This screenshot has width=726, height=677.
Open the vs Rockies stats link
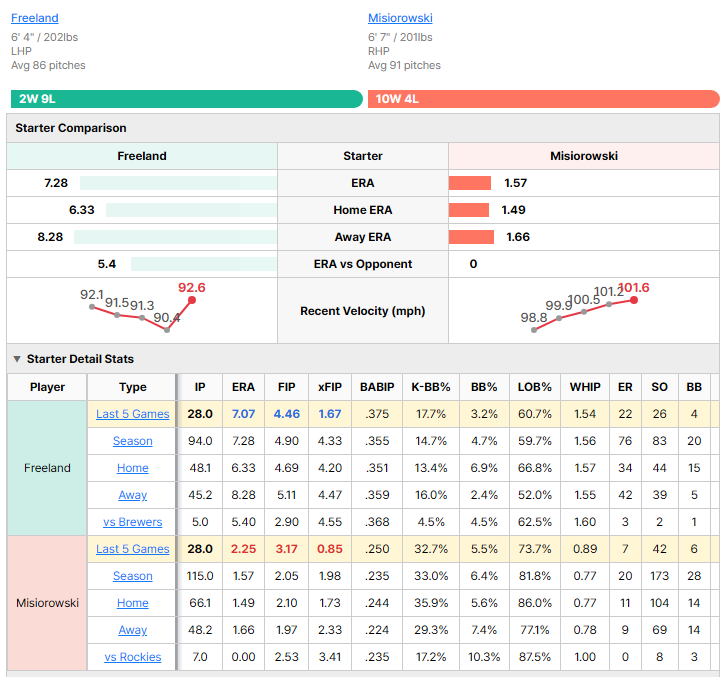(x=132, y=657)
